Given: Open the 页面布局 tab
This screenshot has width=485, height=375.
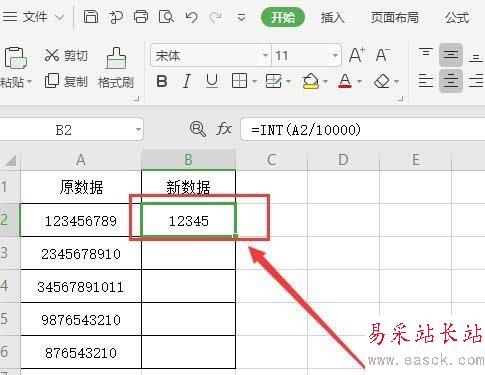Looking at the screenshot, I should (x=395, y=17).
